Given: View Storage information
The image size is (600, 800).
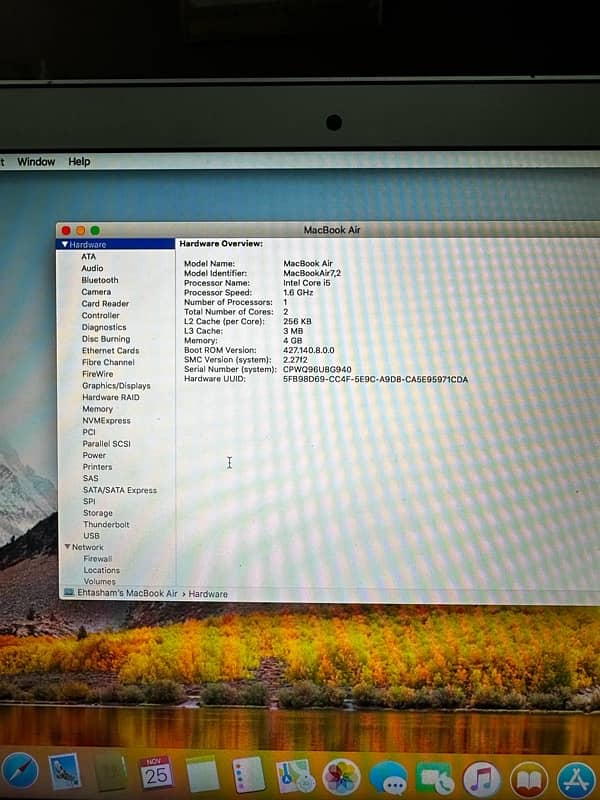Looking at the screenshot, I should [98, 513].
